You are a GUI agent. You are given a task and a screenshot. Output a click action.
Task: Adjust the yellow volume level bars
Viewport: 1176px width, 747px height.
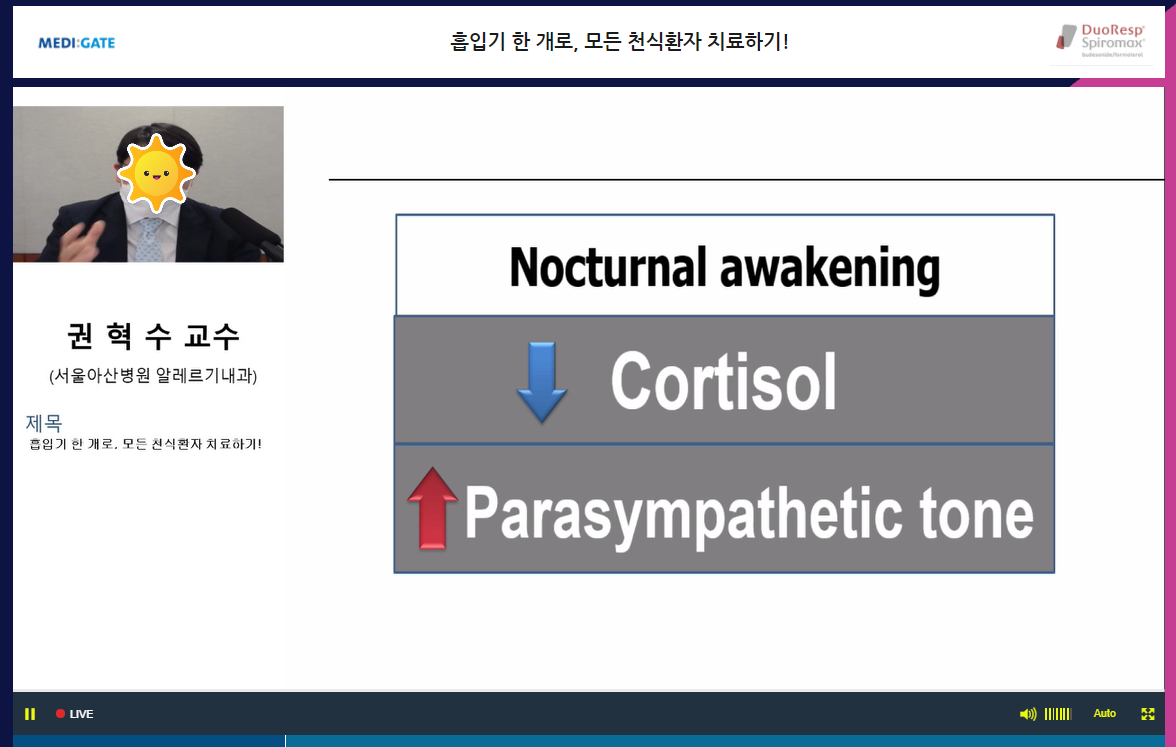point(1058,714)
